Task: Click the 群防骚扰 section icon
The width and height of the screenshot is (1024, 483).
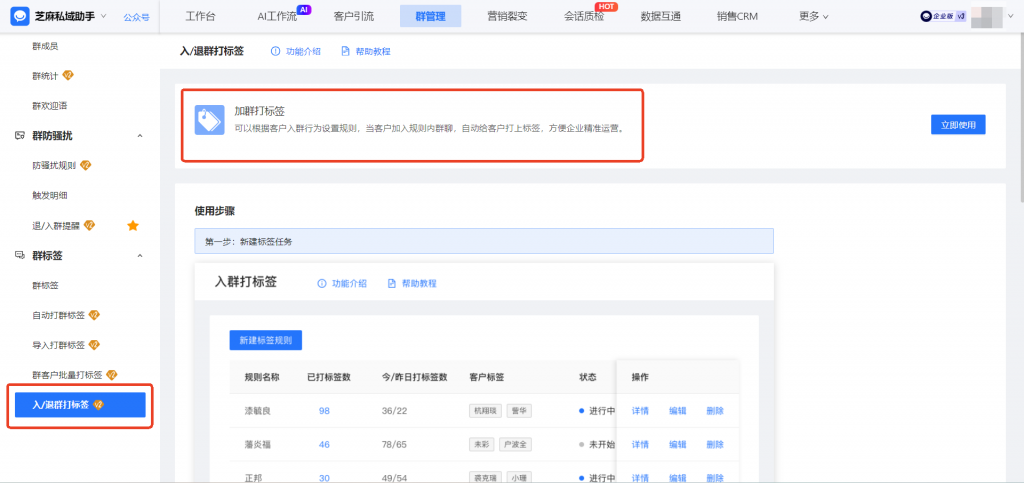Action: pyautogui.click(x=20, y=136)
